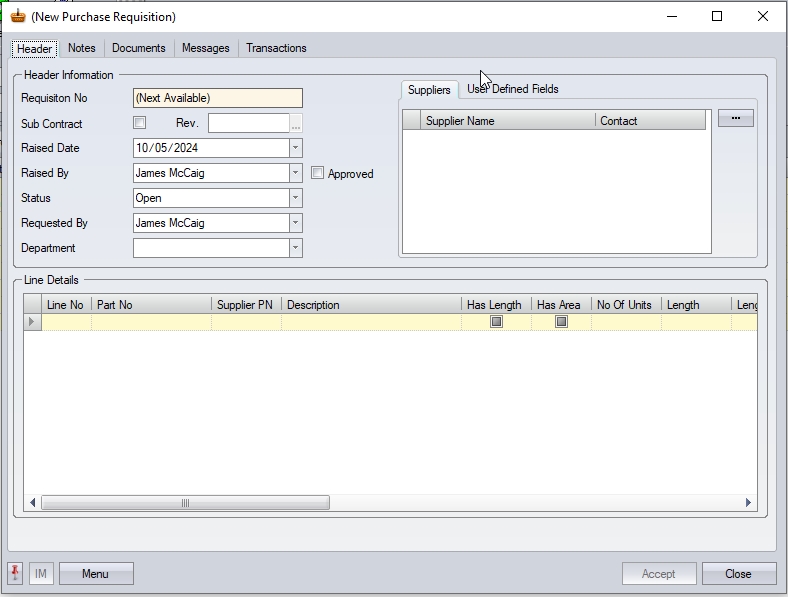Click the IM icon button
This screenshot has width=788, height=597.
[x=41, y=573]
